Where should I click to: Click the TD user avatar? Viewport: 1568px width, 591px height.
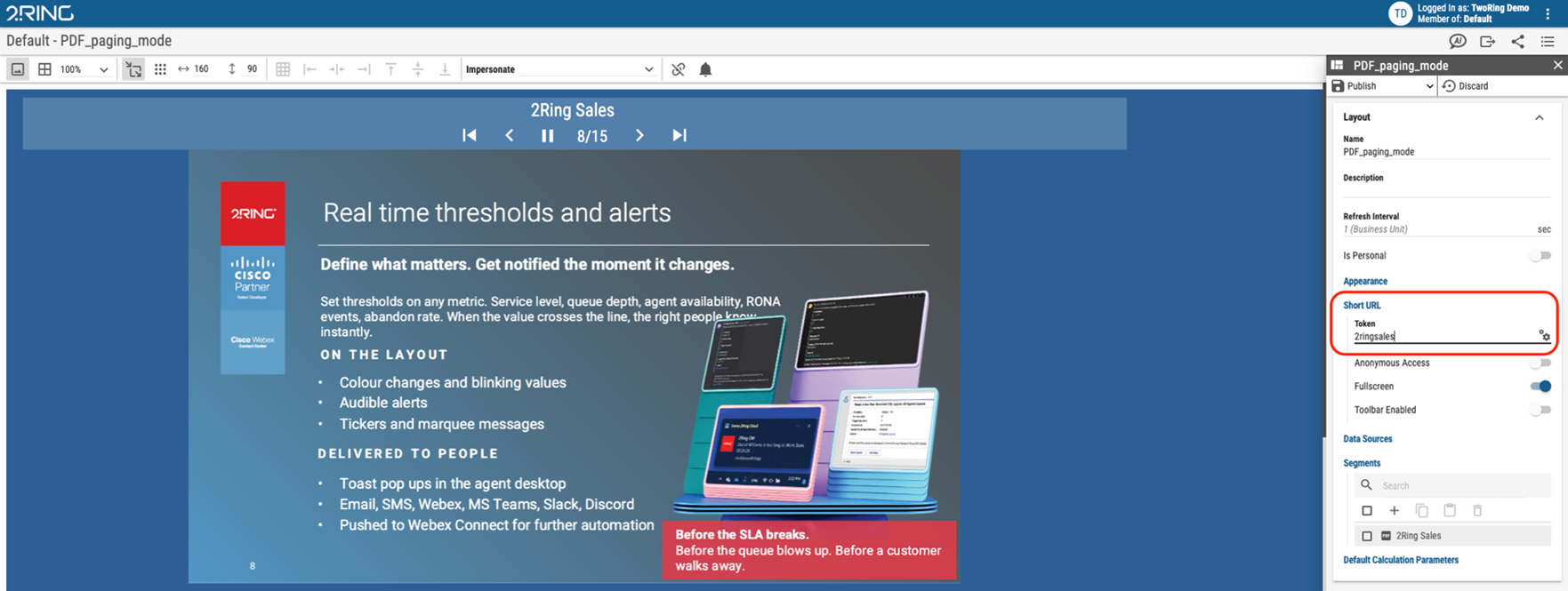1400,13
